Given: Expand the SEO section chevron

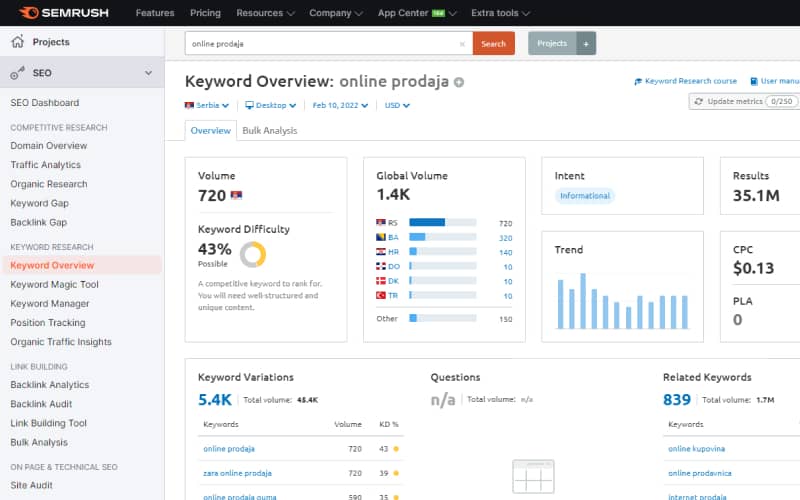Looking at the screenshot, I should point(148,73).
